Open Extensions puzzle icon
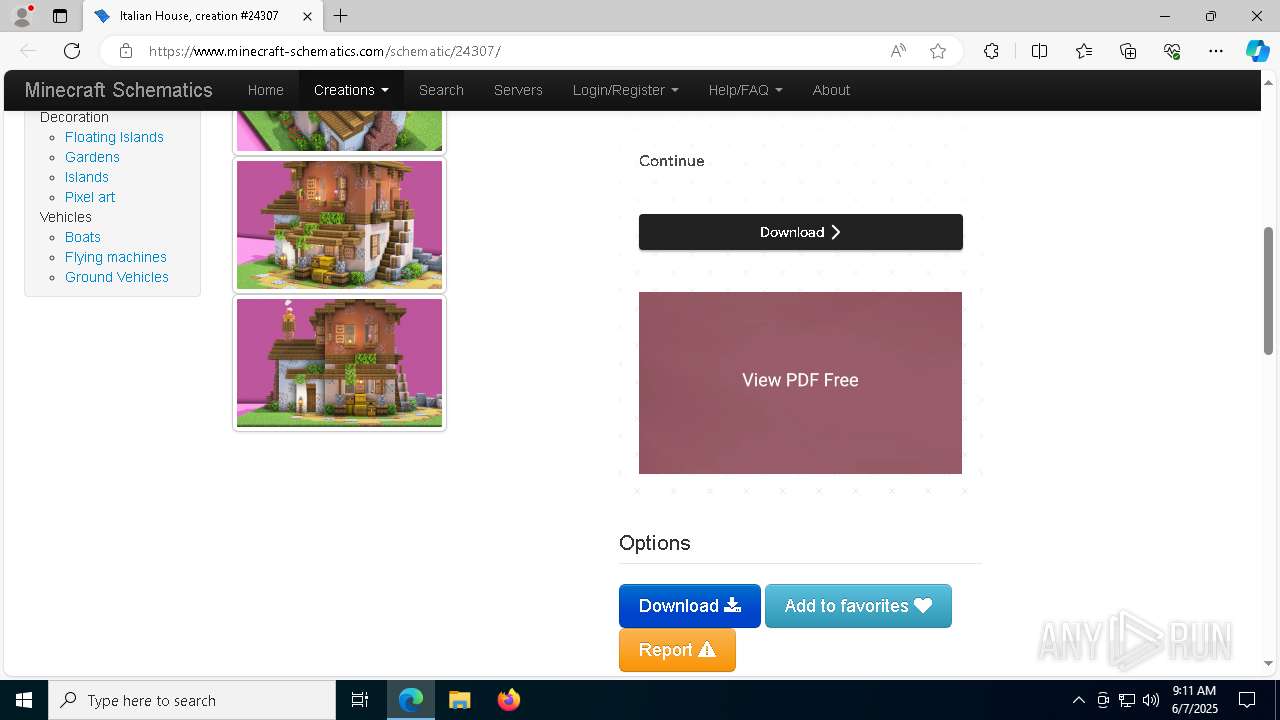Screen dimensions: 1280x720 (x=991, y=51)
